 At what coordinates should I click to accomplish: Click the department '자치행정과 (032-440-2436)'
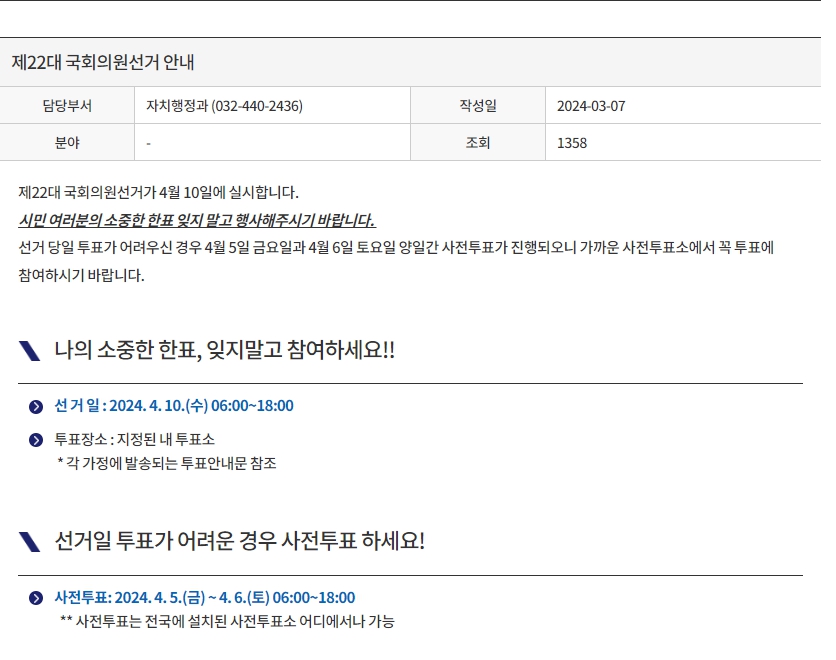(x=224, y=106)
